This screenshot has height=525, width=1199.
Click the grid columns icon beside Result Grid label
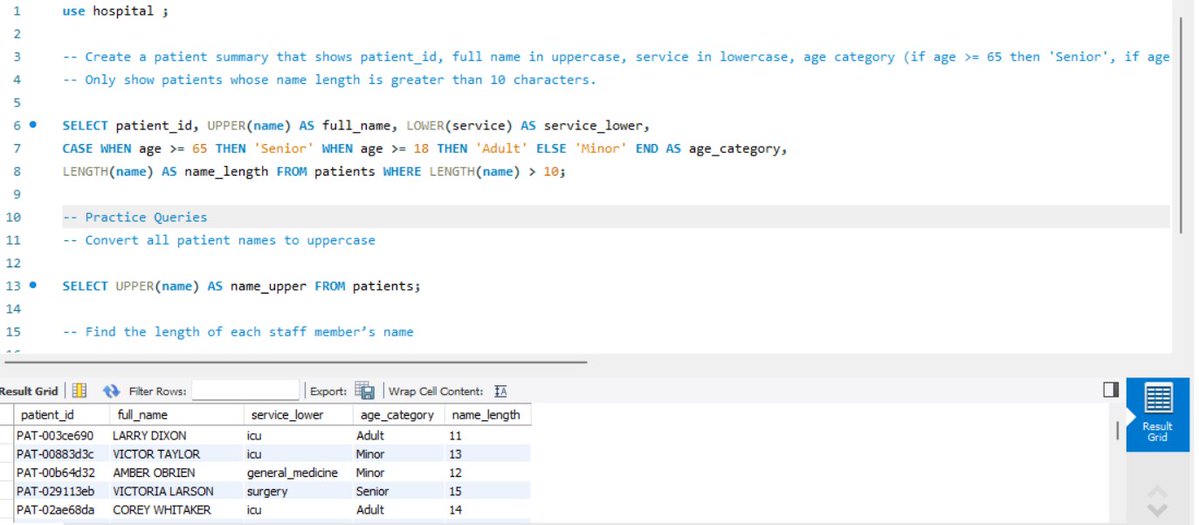[x=79, y=391]
